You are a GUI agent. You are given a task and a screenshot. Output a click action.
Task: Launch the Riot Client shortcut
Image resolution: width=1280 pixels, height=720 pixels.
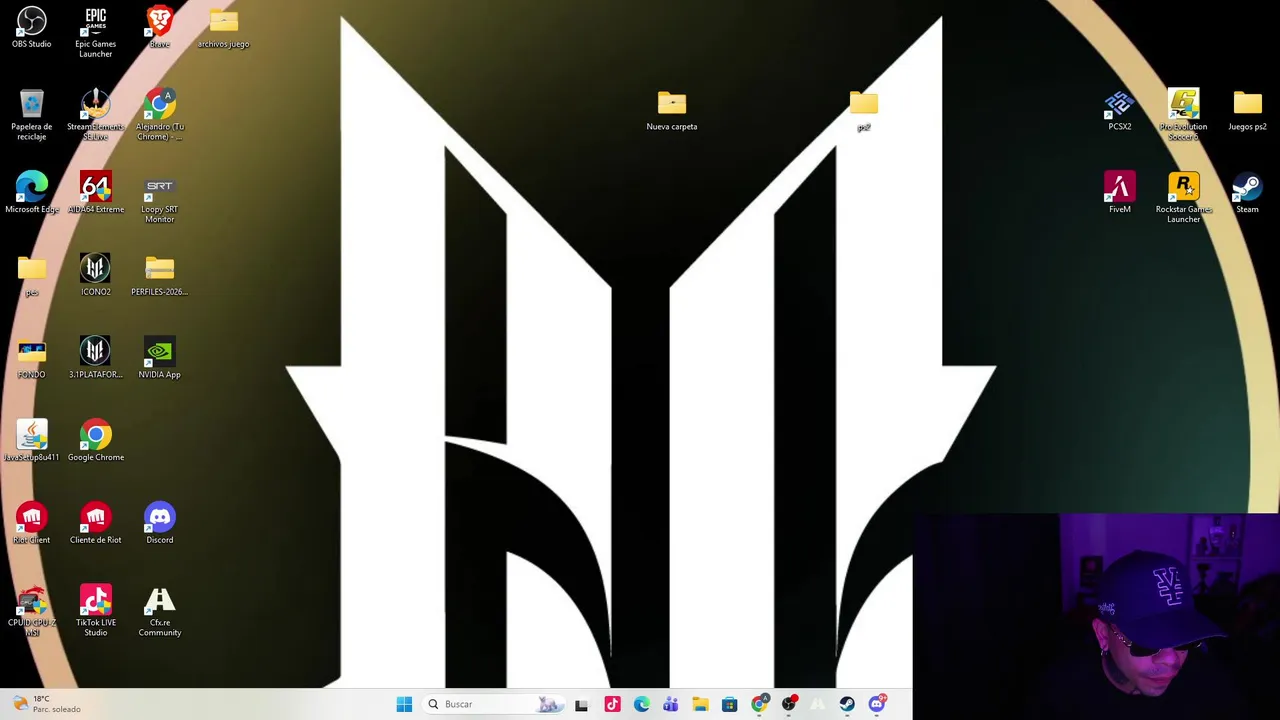31,524
